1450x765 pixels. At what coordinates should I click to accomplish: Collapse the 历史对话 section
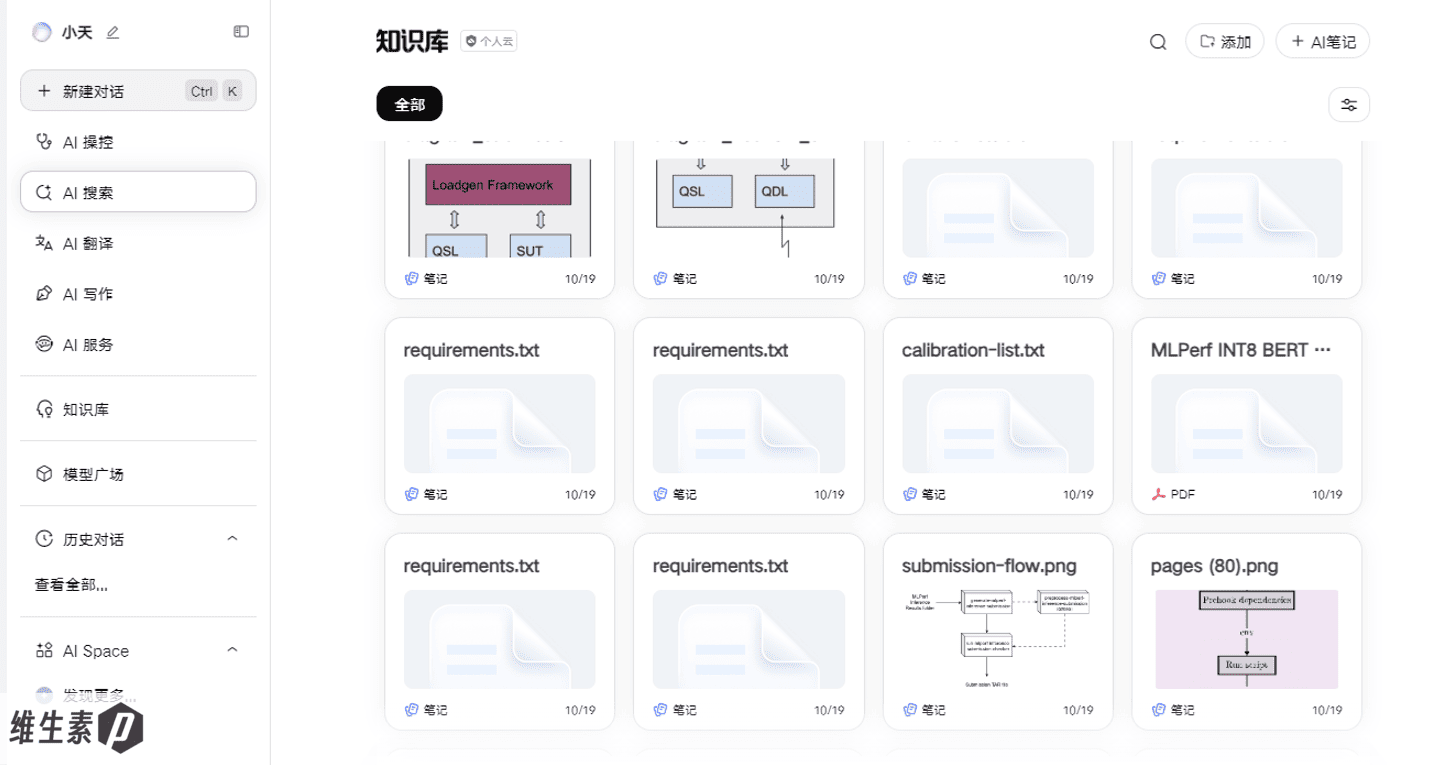click(232, 539)
